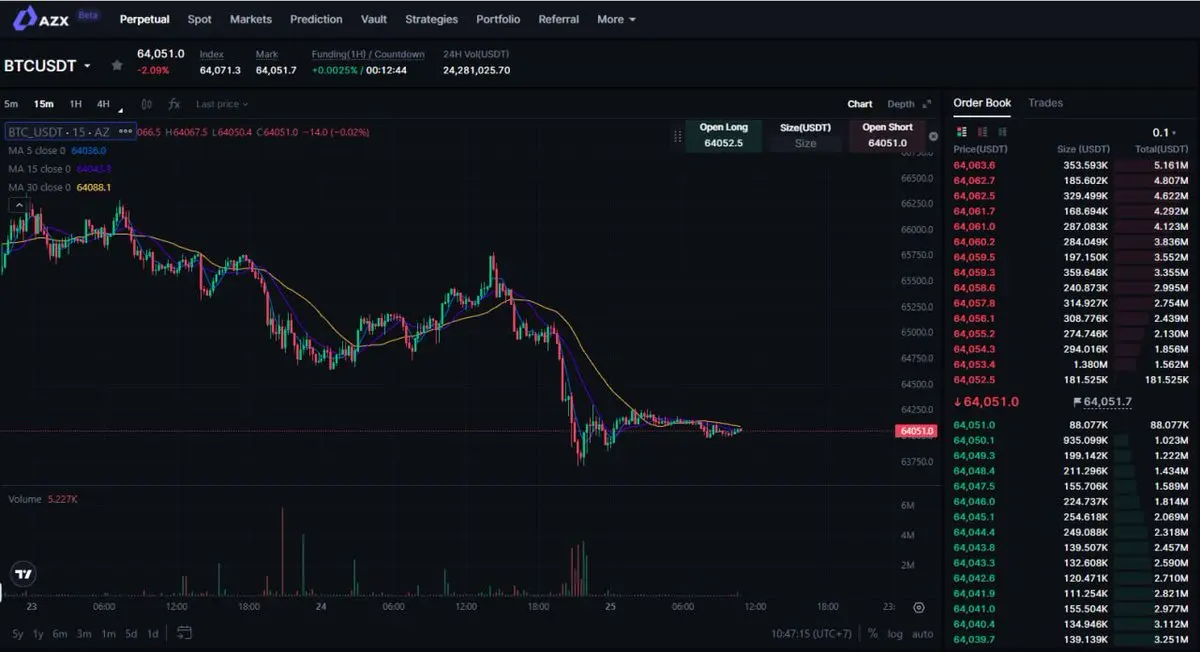Expand more timeframes arrow next to 4H
Screen dimensions: 1200x652
click(121, 109)
